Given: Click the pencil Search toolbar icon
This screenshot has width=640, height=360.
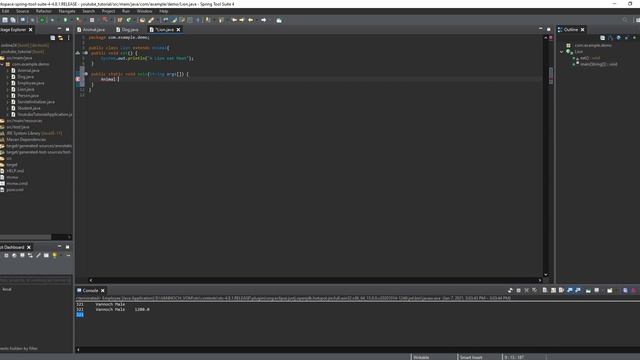Looking at the screenshot, I should click(151, 20).
